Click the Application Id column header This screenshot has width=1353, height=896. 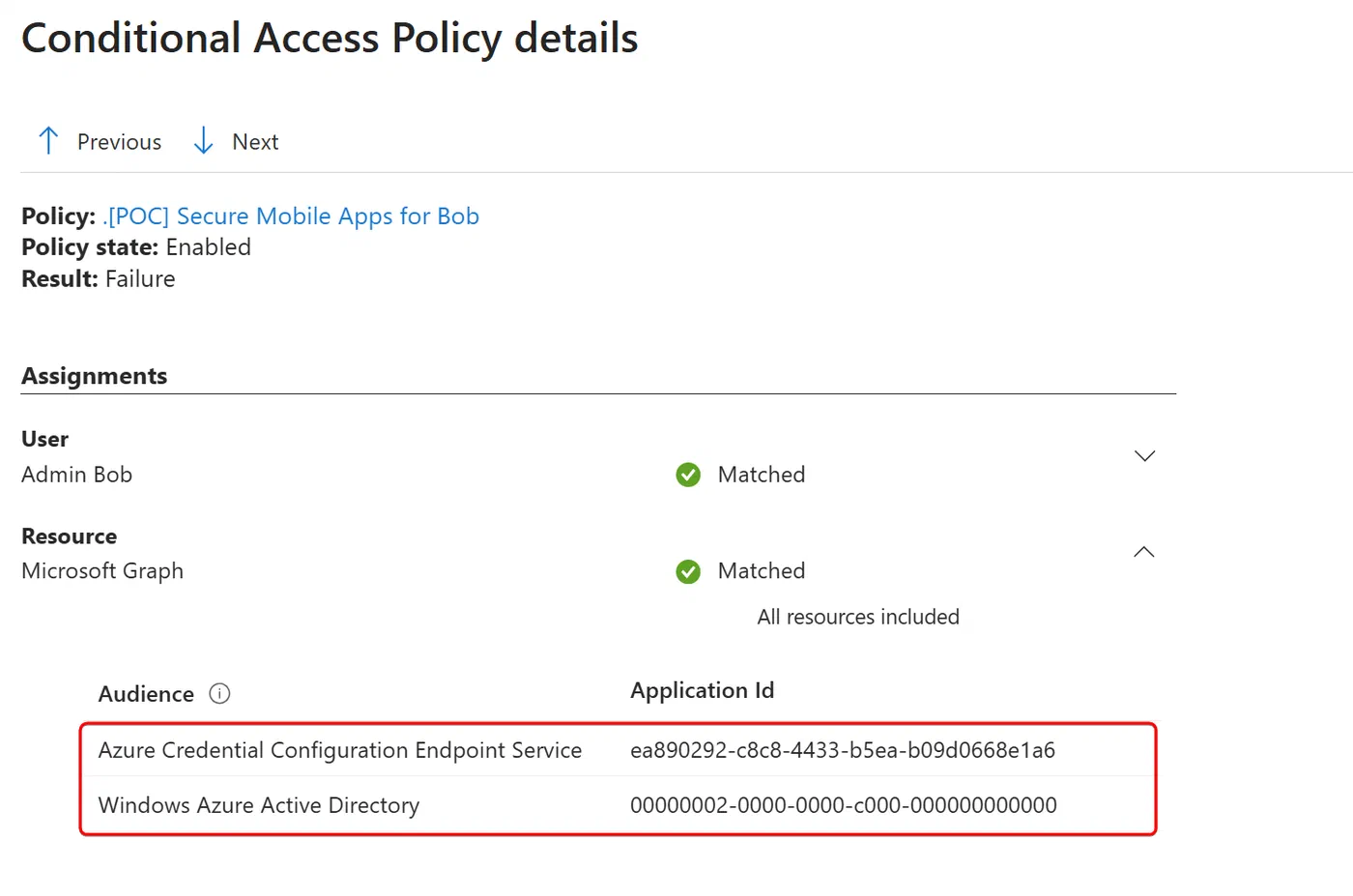[703, 690]
